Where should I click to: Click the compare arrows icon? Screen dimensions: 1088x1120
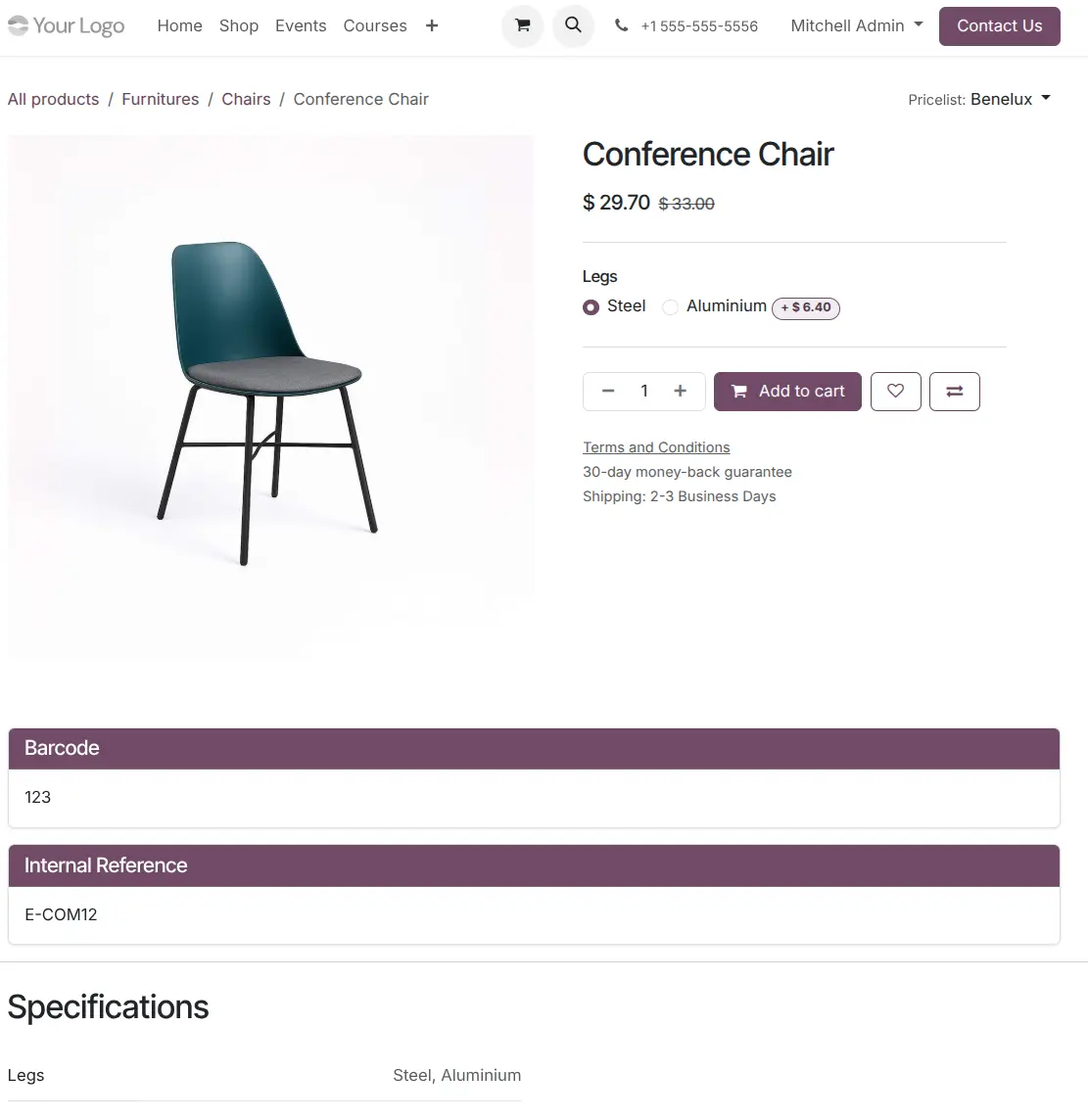click(x=954, y=392)
